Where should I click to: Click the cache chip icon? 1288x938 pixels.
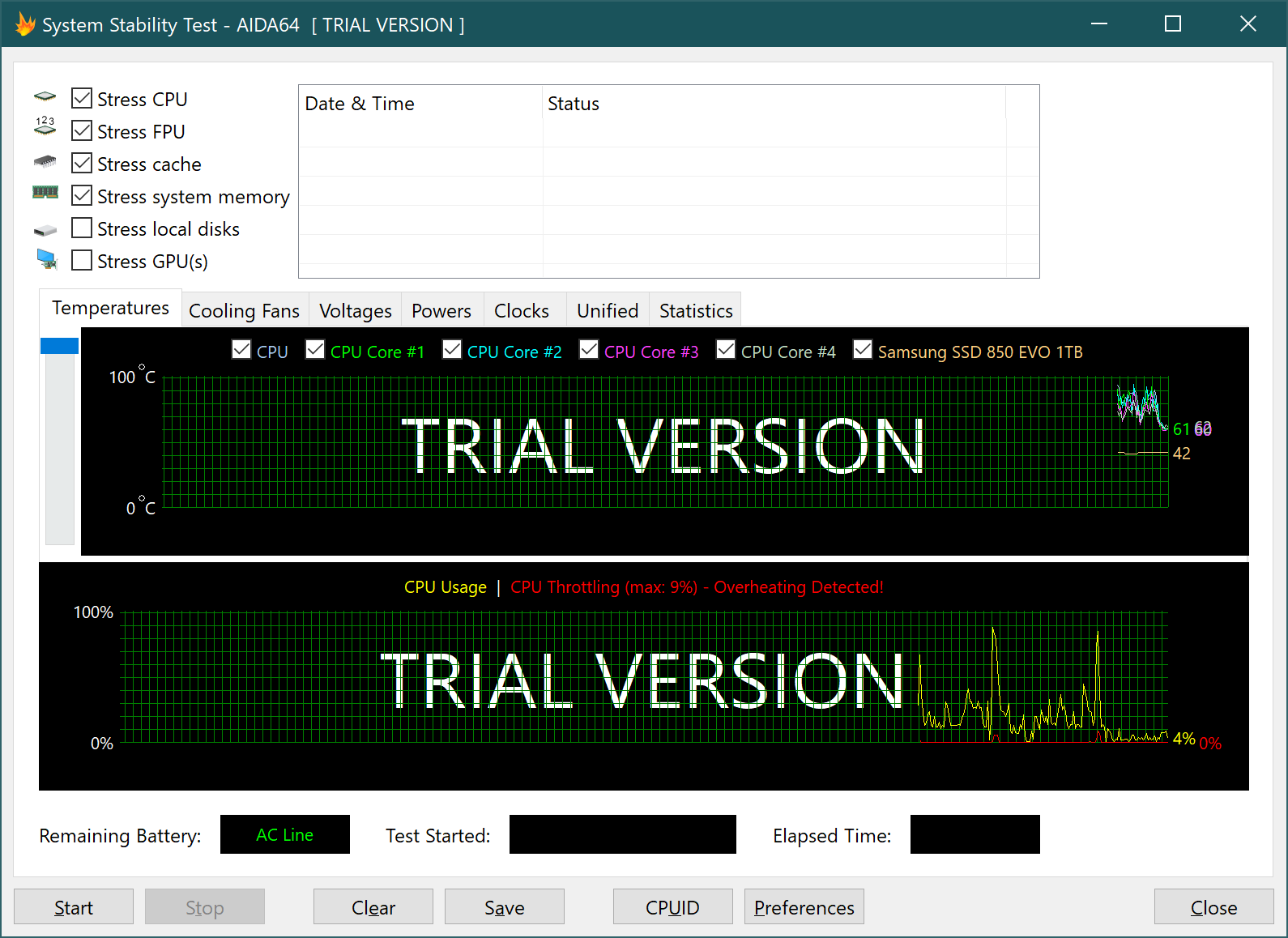pyautogui.click(x=45, y=162)
